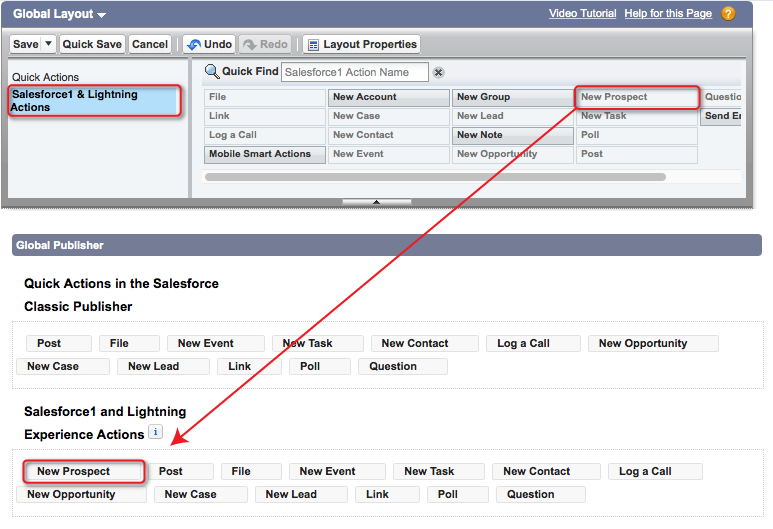
Task: Click New Task in Lightning Experience Actions
Action: pyautogui.click(x=439, y=471)
